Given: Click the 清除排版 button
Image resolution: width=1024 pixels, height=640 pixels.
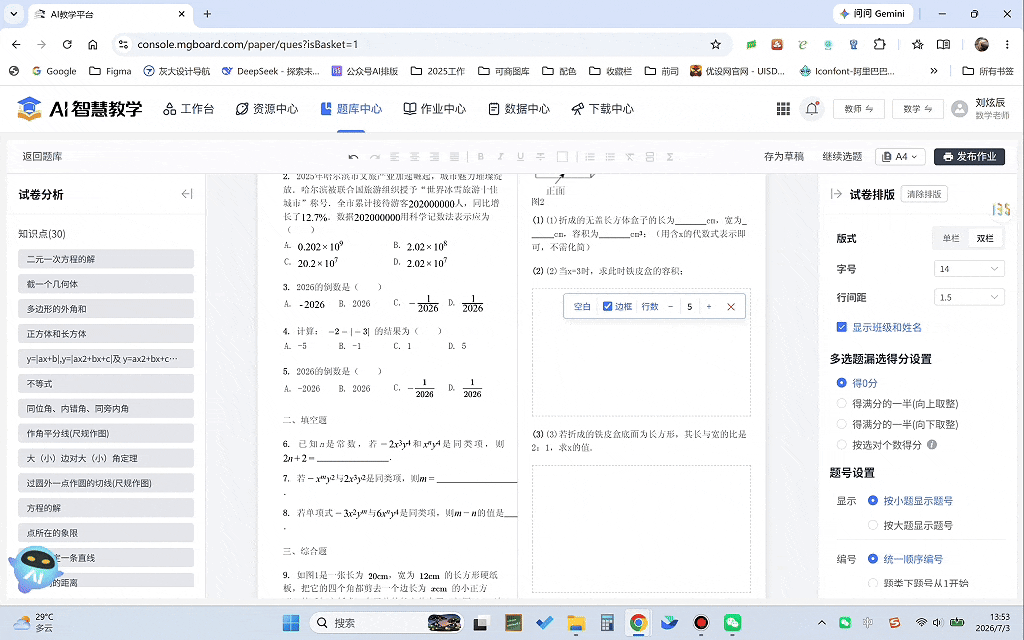Looking at the screenshot, I should tap(924, 194).
